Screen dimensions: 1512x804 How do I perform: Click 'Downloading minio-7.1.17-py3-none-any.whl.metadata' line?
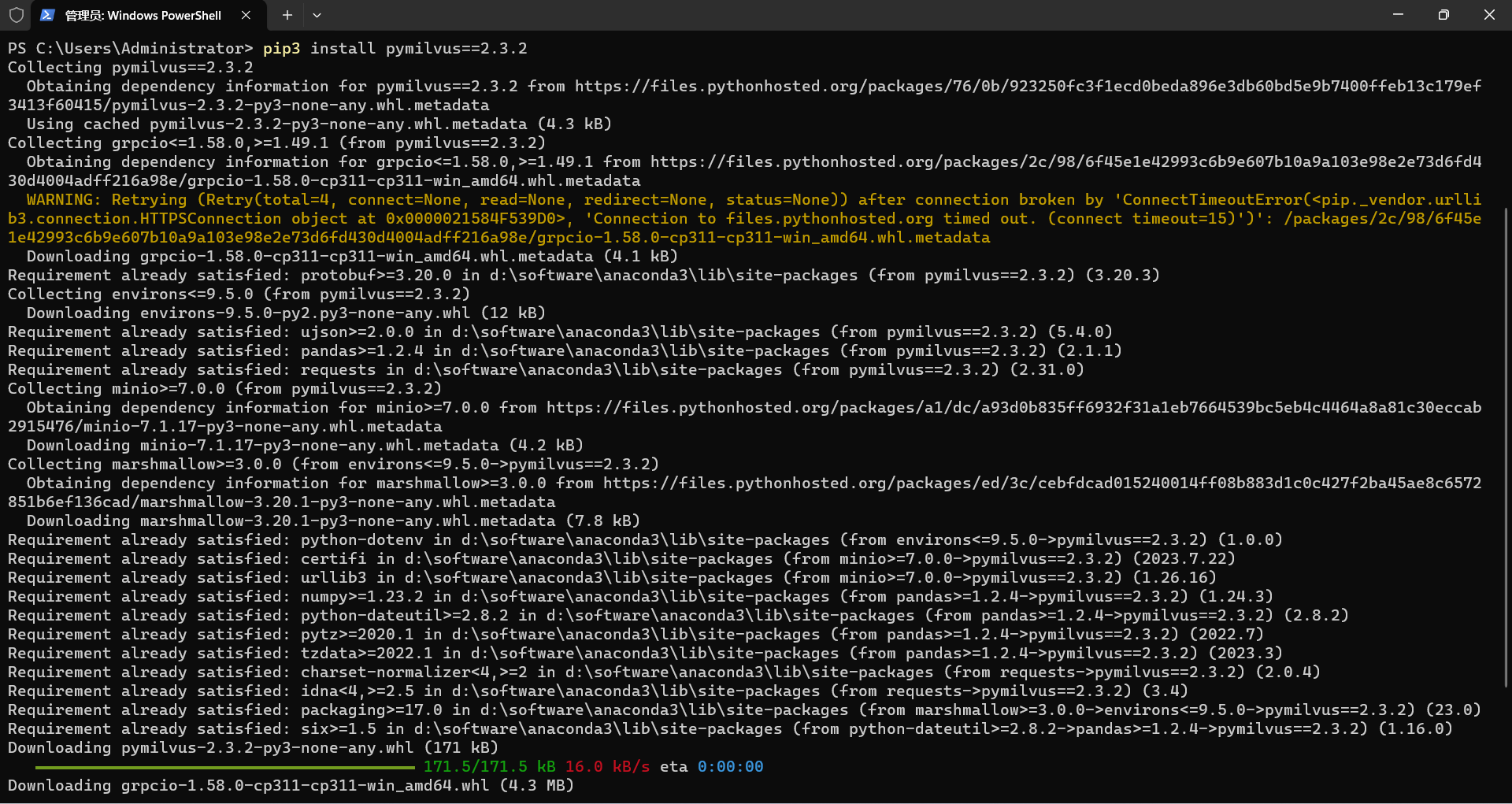tap(306, 445)
